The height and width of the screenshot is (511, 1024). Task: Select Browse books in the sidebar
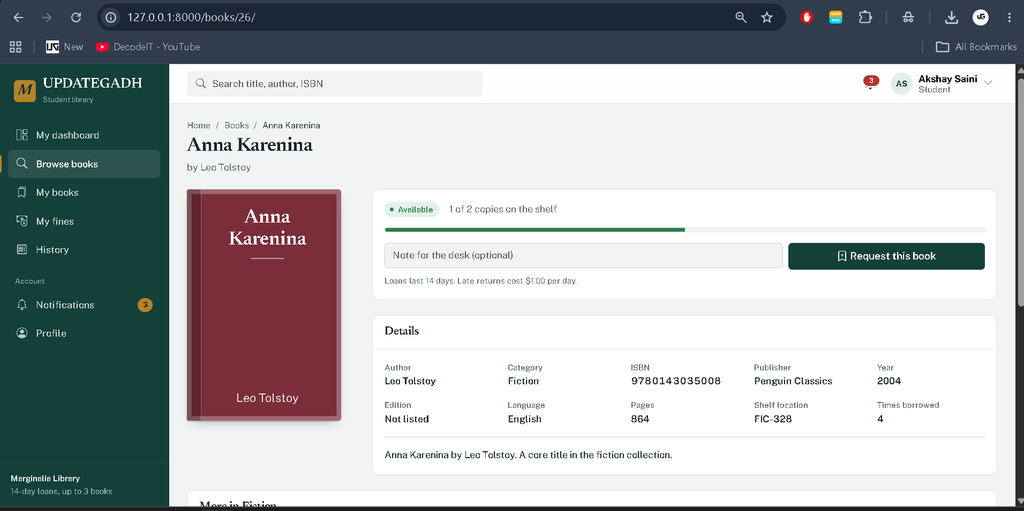click(84, 164)
